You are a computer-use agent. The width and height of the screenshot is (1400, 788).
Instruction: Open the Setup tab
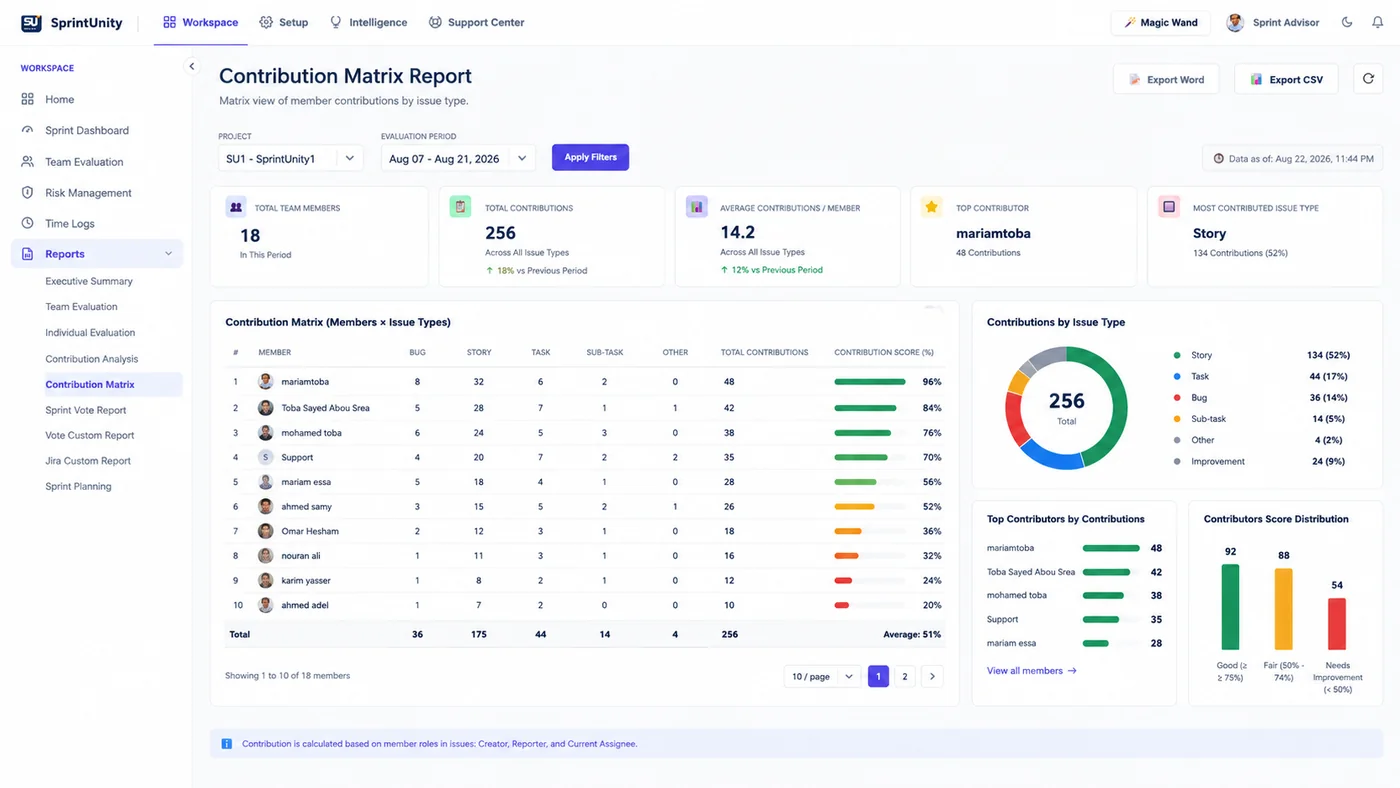click(x=284, y=22)
